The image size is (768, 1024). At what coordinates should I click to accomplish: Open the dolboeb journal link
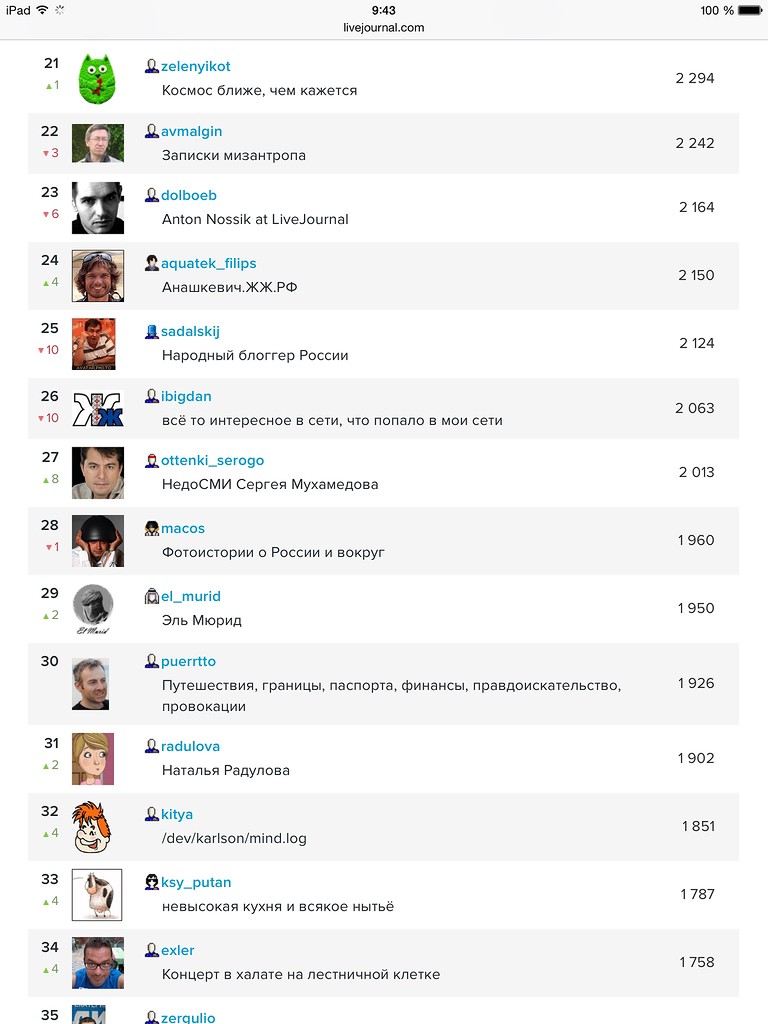[x=189, y=195]
